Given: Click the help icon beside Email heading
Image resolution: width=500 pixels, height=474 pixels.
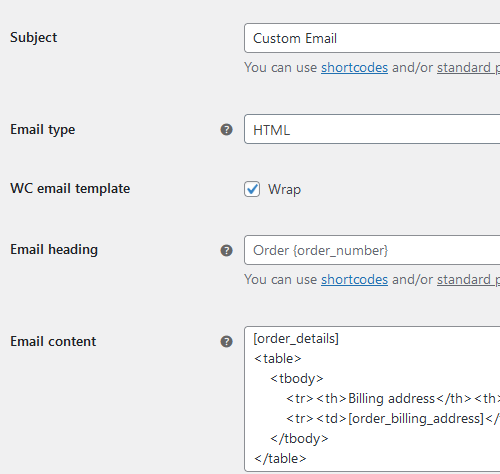Looking at the screenshot, I should point(226,251).
